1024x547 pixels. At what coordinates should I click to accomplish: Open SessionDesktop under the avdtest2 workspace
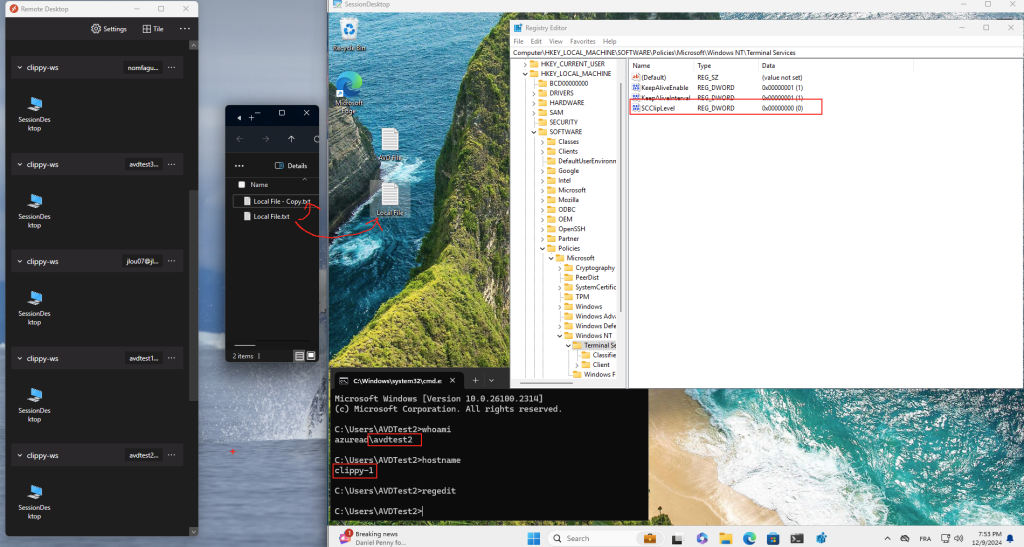coord(35,503)
